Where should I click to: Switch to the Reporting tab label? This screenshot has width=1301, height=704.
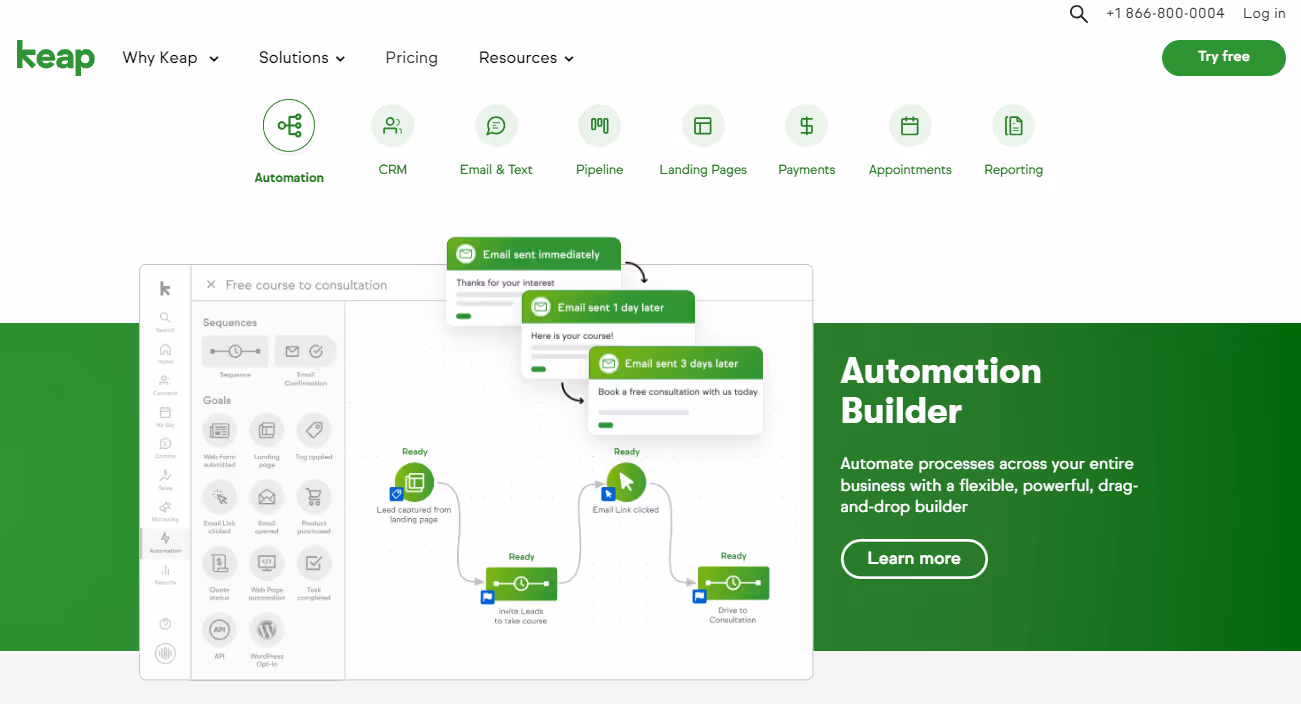click(1013, 170)
